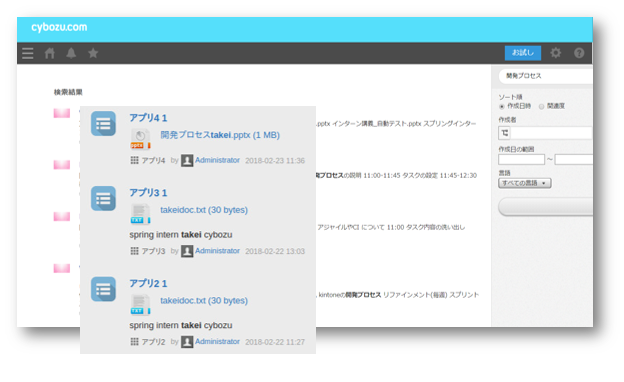Click Administrator avatar in アプリ3 result

click(187, 251)
